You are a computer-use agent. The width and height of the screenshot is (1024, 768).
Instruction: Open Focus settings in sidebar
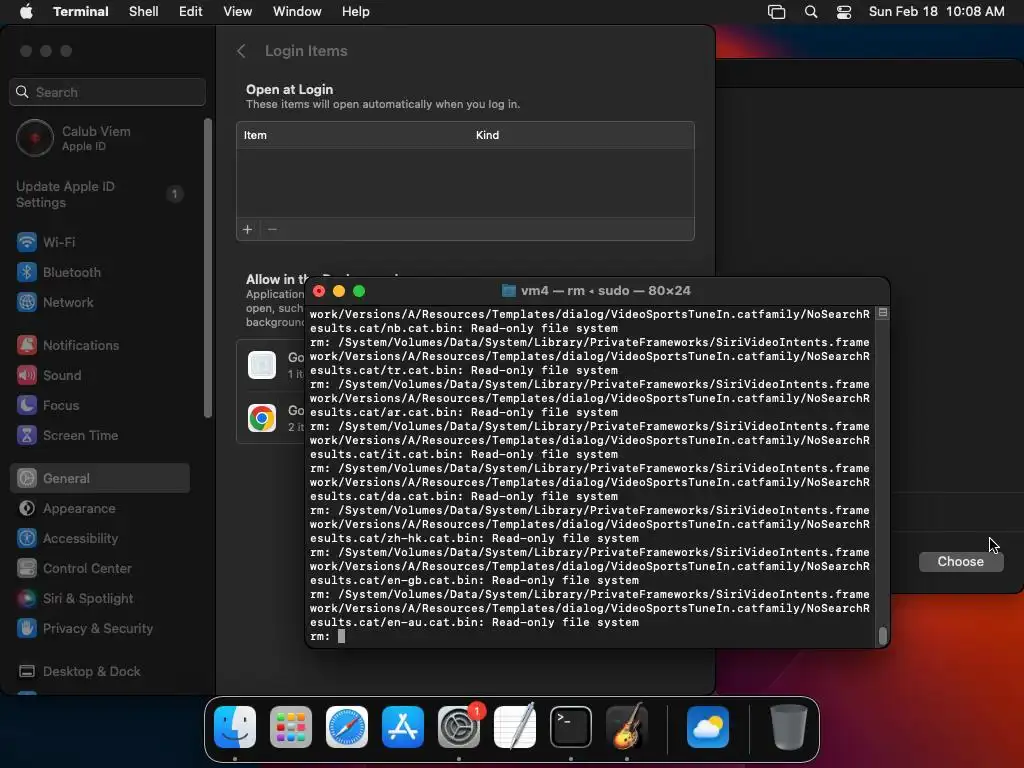point(101,406)
